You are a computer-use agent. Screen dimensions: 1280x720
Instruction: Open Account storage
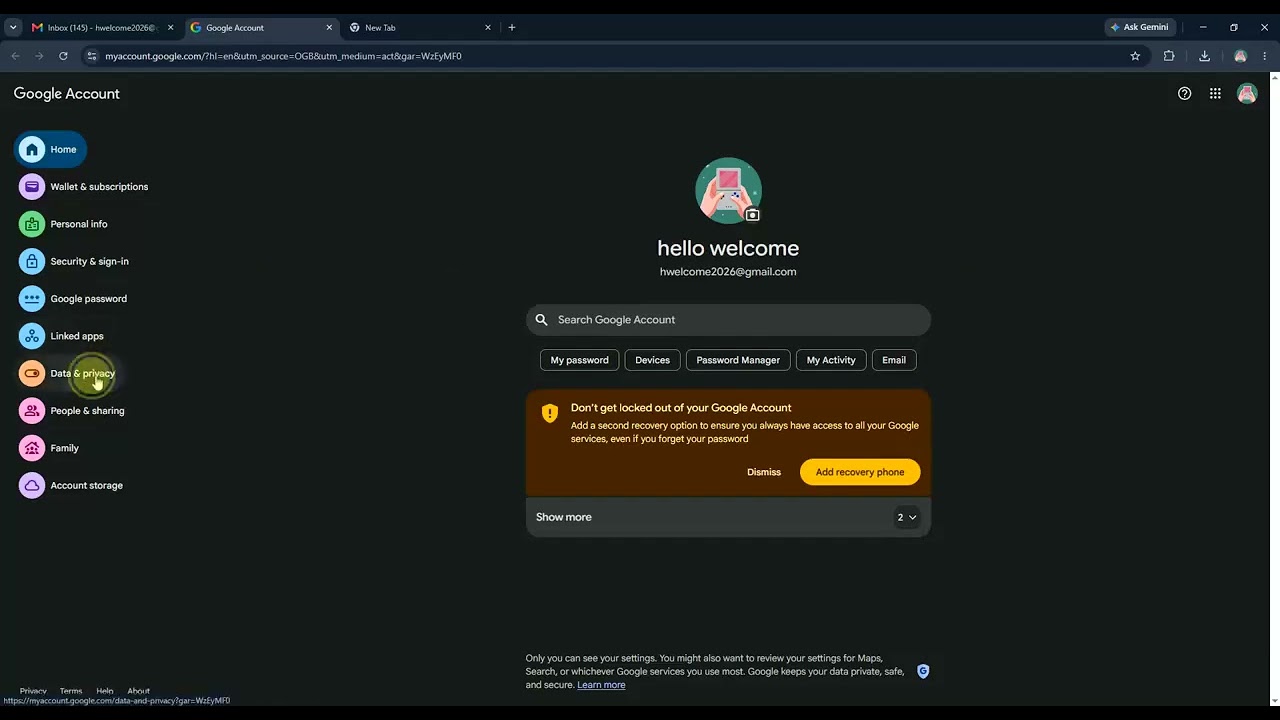[x=72, y=485]
